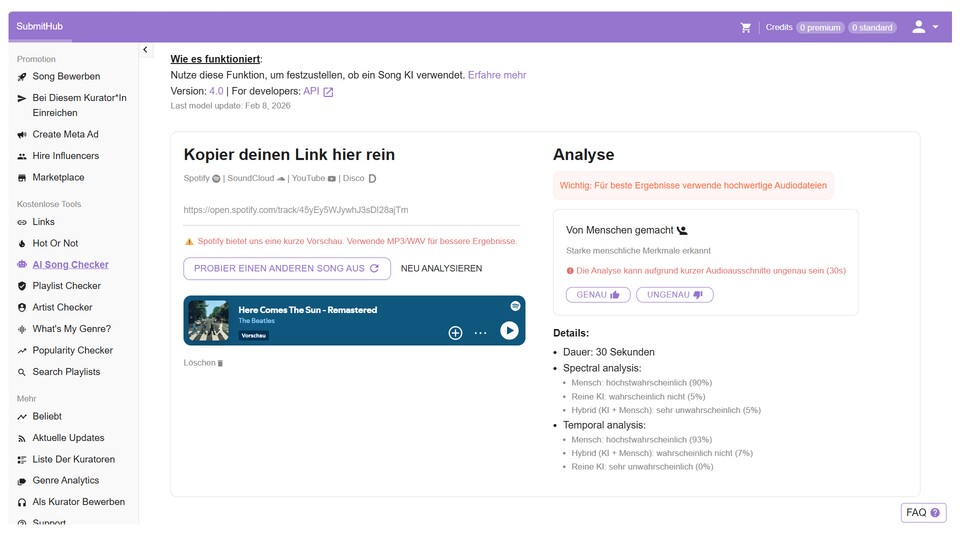This screenshot has height=540, width=960.
Task: Open the version 4.0 link
Action: click(x=216, y=91)
